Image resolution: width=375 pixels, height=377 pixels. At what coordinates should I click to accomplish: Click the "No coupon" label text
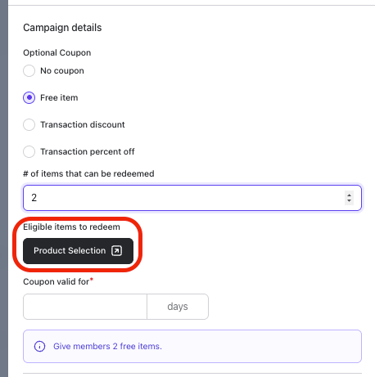tap(62, 71)
